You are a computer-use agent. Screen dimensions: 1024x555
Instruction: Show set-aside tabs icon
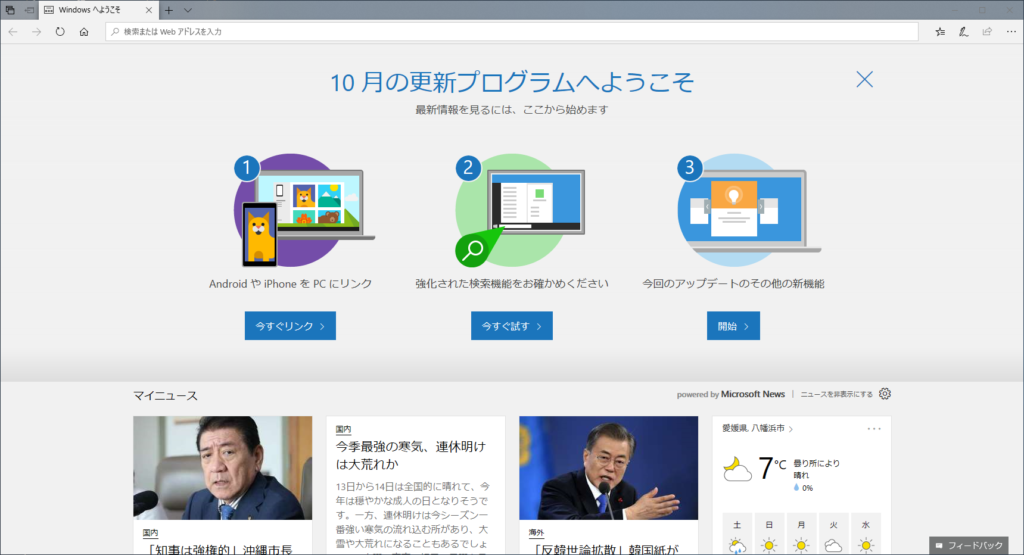pyautogui.click(x=10, y=10)
